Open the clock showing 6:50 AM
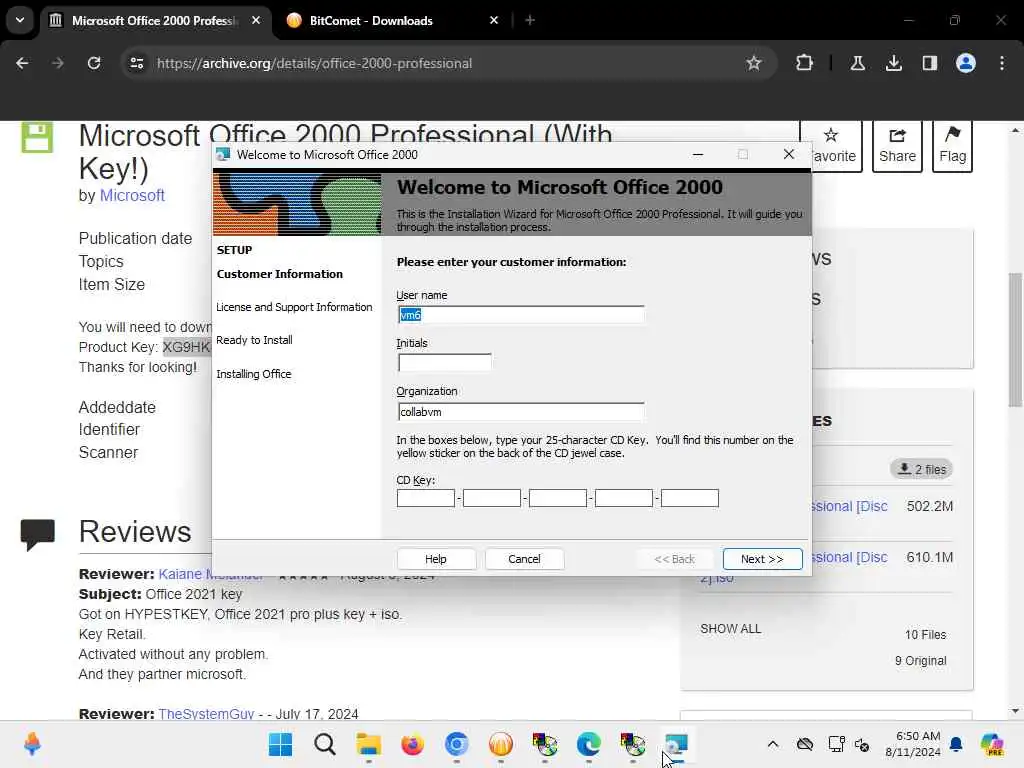Screen dimensions: 1024x768 [x=913, y=744]
